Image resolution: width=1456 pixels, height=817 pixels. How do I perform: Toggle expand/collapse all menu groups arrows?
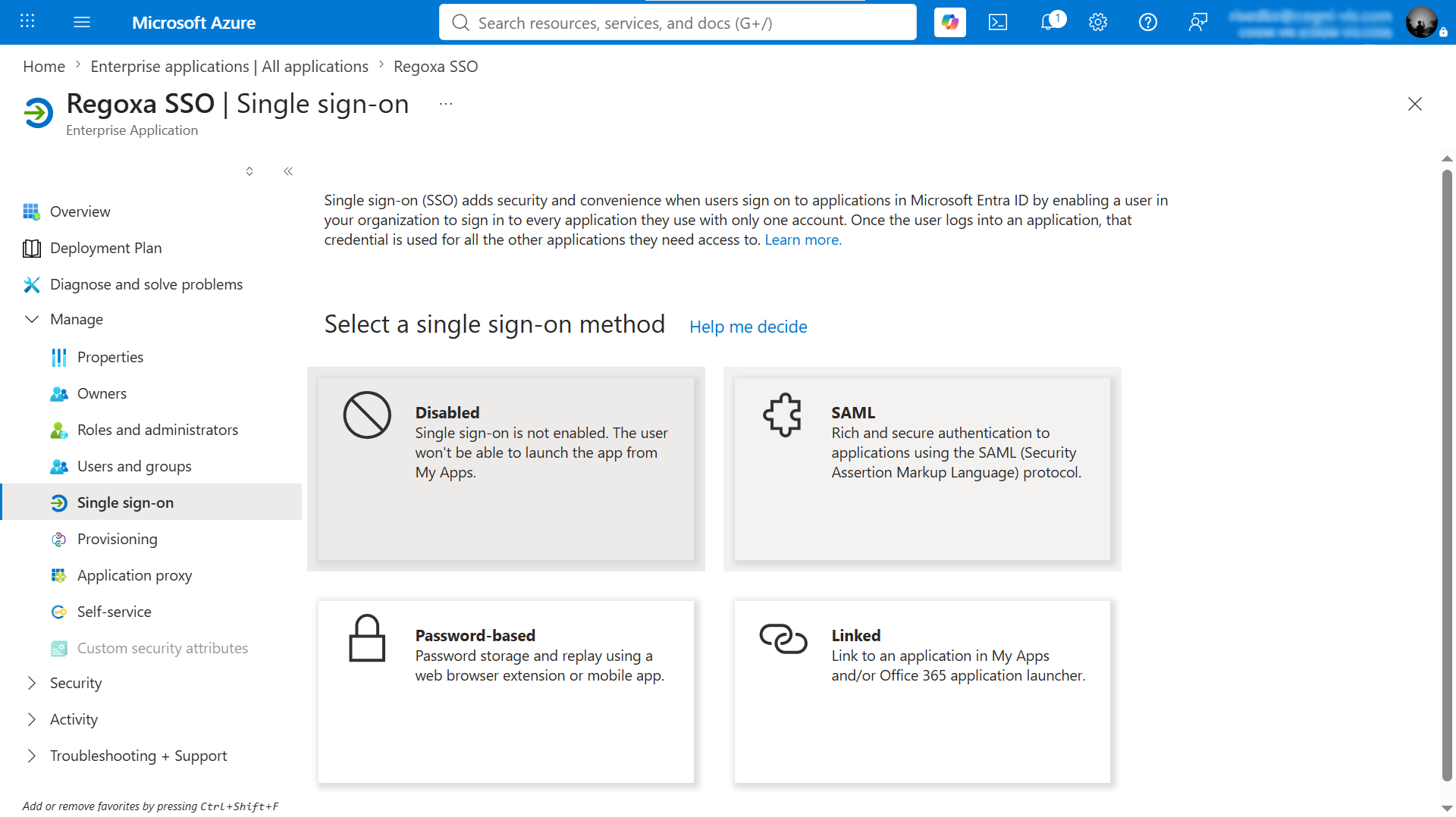pos(249,171)
